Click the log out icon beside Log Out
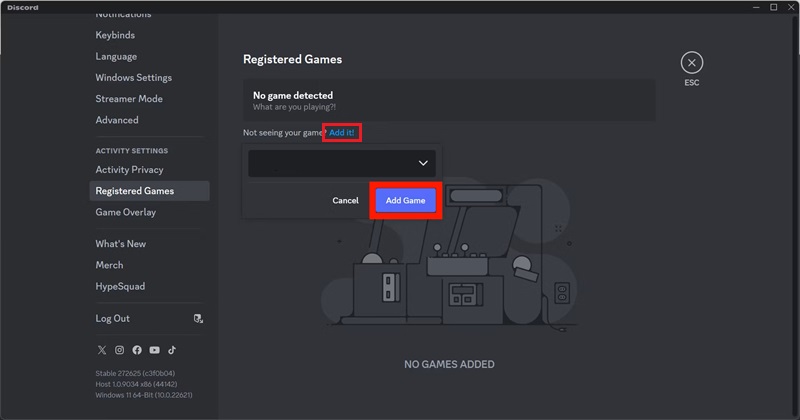Screen dimensions: 800x420 (198, 319)
